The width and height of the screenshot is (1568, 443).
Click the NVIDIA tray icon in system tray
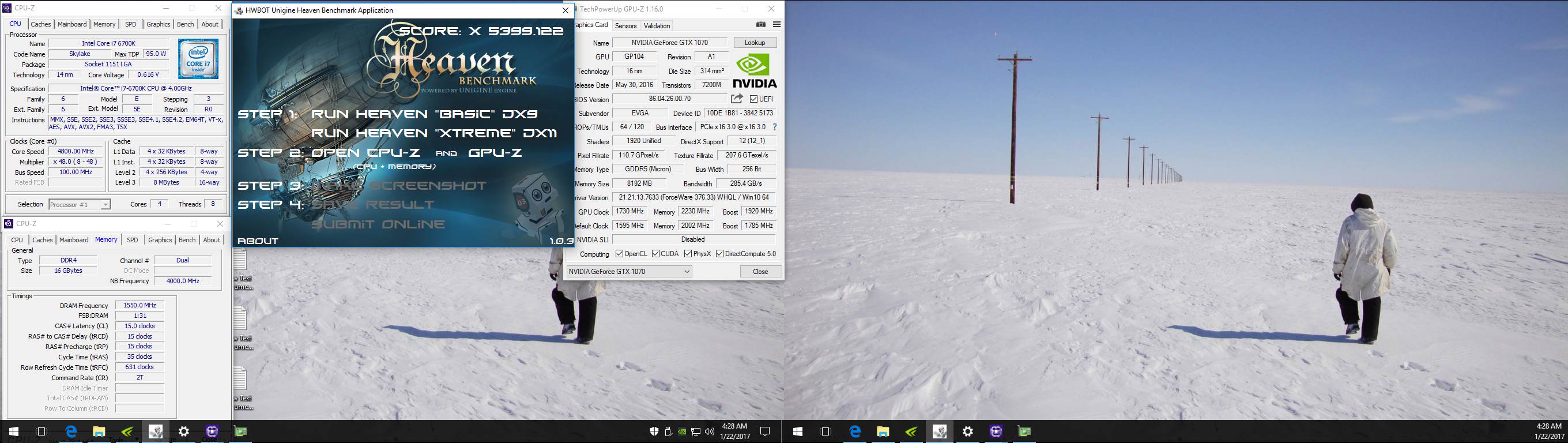coord(683,431)
